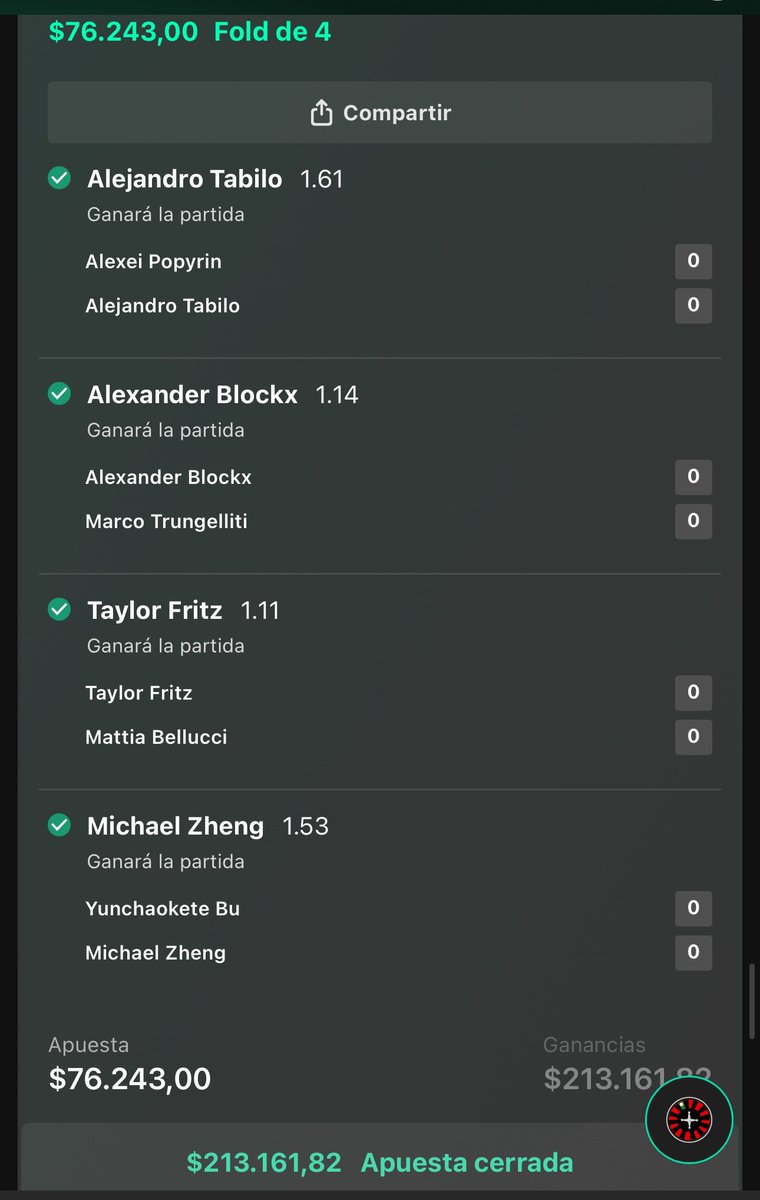
Task: Click the score box for Yunchaokete Bu
Action: point(693,909)
